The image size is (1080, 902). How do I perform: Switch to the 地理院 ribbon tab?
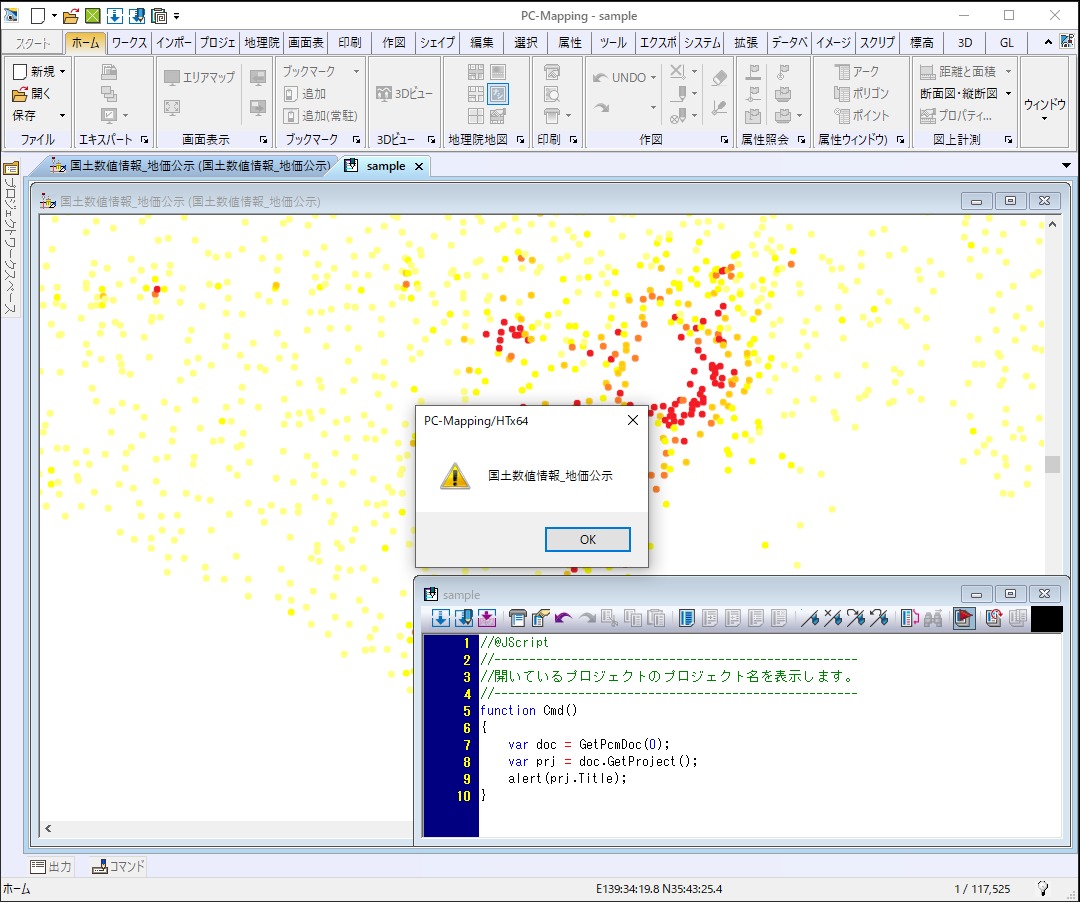point(262,43)
